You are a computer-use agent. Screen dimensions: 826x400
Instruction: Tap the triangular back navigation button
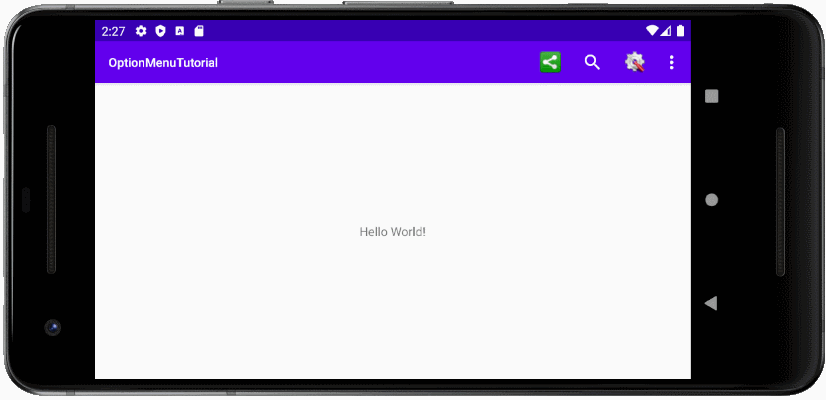point(711,303)
